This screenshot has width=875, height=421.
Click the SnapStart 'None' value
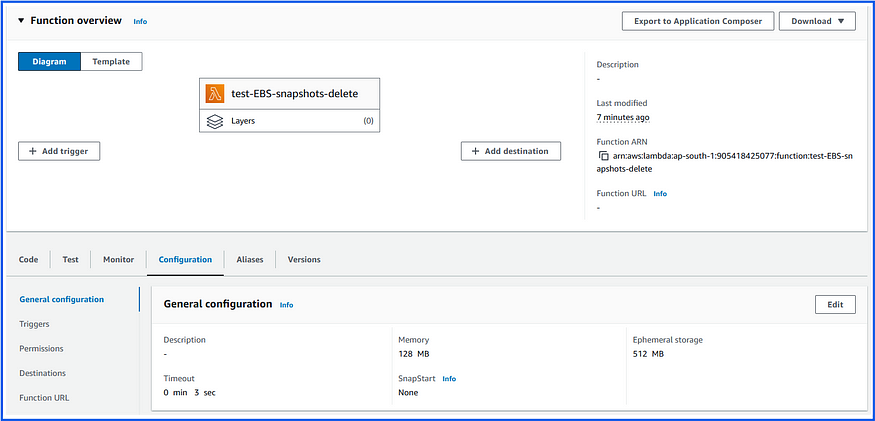click(408, 393)
